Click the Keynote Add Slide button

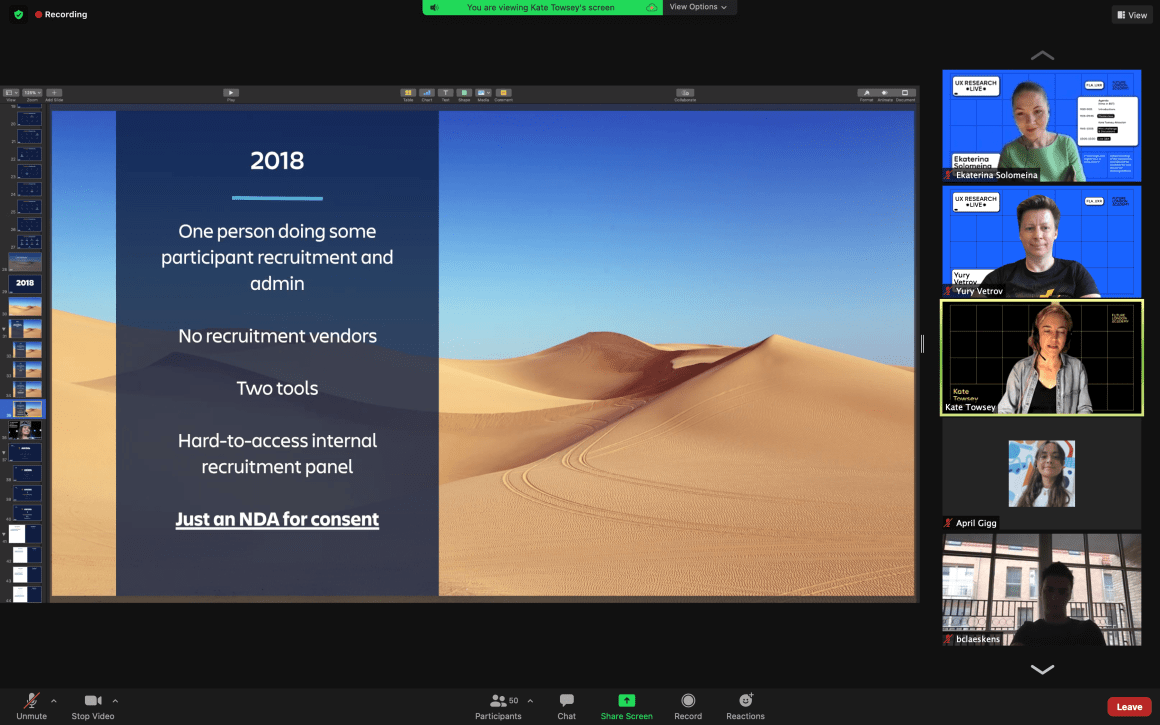click(54, 94)
